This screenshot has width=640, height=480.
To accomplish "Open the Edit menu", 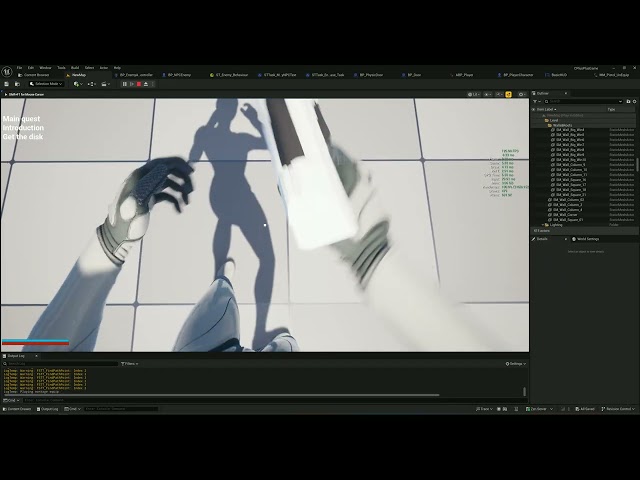I will (31, 68).
